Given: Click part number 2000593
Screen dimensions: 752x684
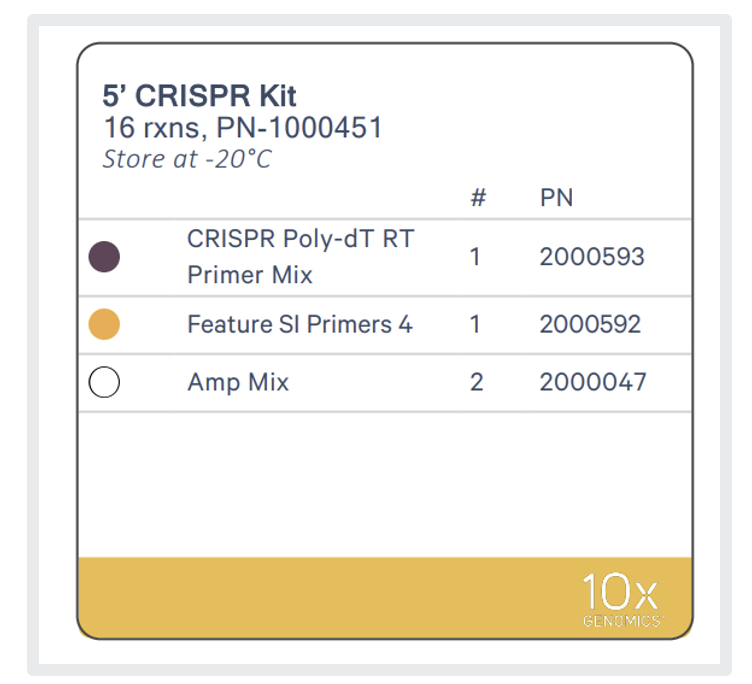Looking at the screenshot, I should pos(592,257).
